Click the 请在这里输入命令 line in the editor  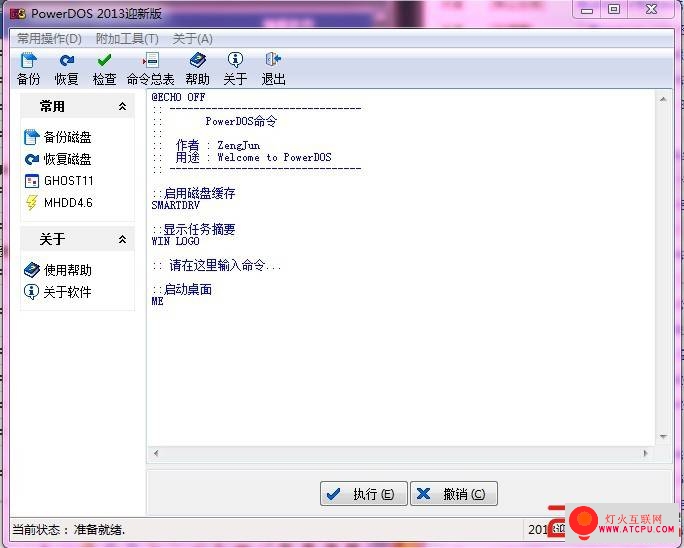click(217, 265)
